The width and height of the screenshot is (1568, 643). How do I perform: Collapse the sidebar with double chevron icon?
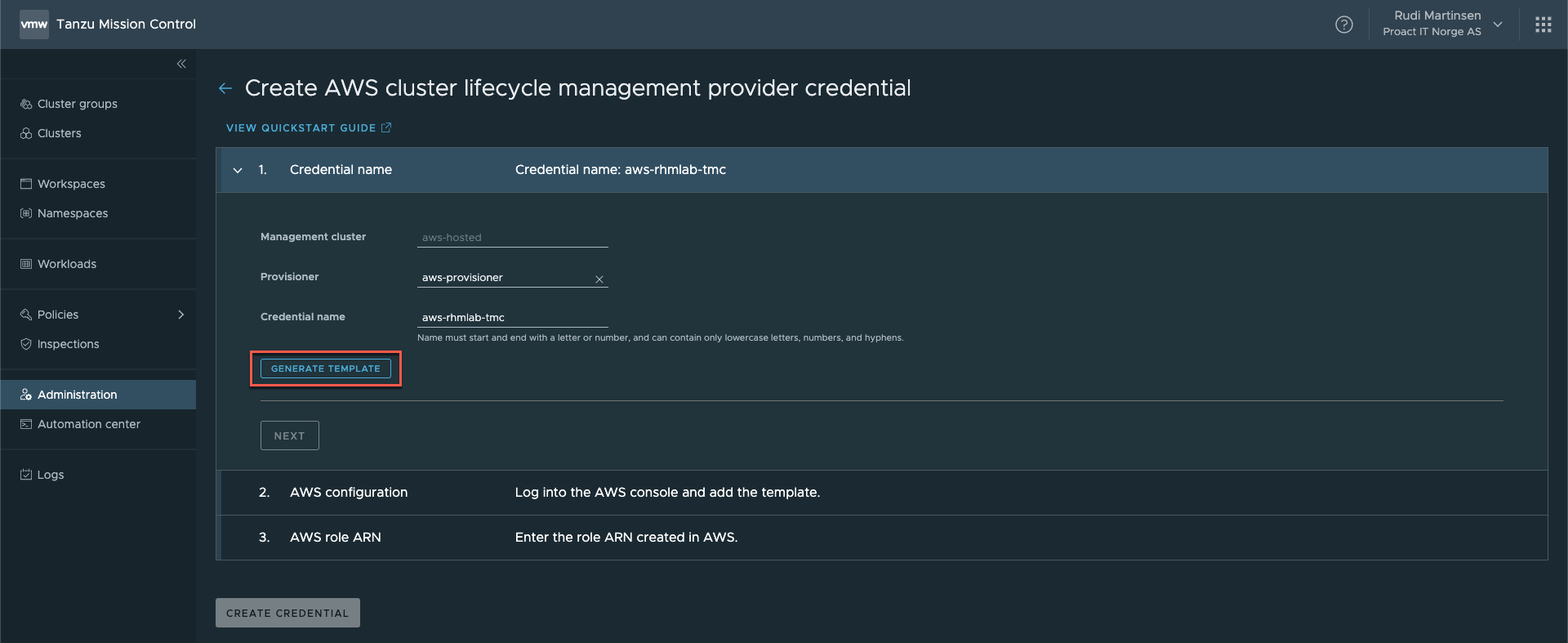coord(181,64)
